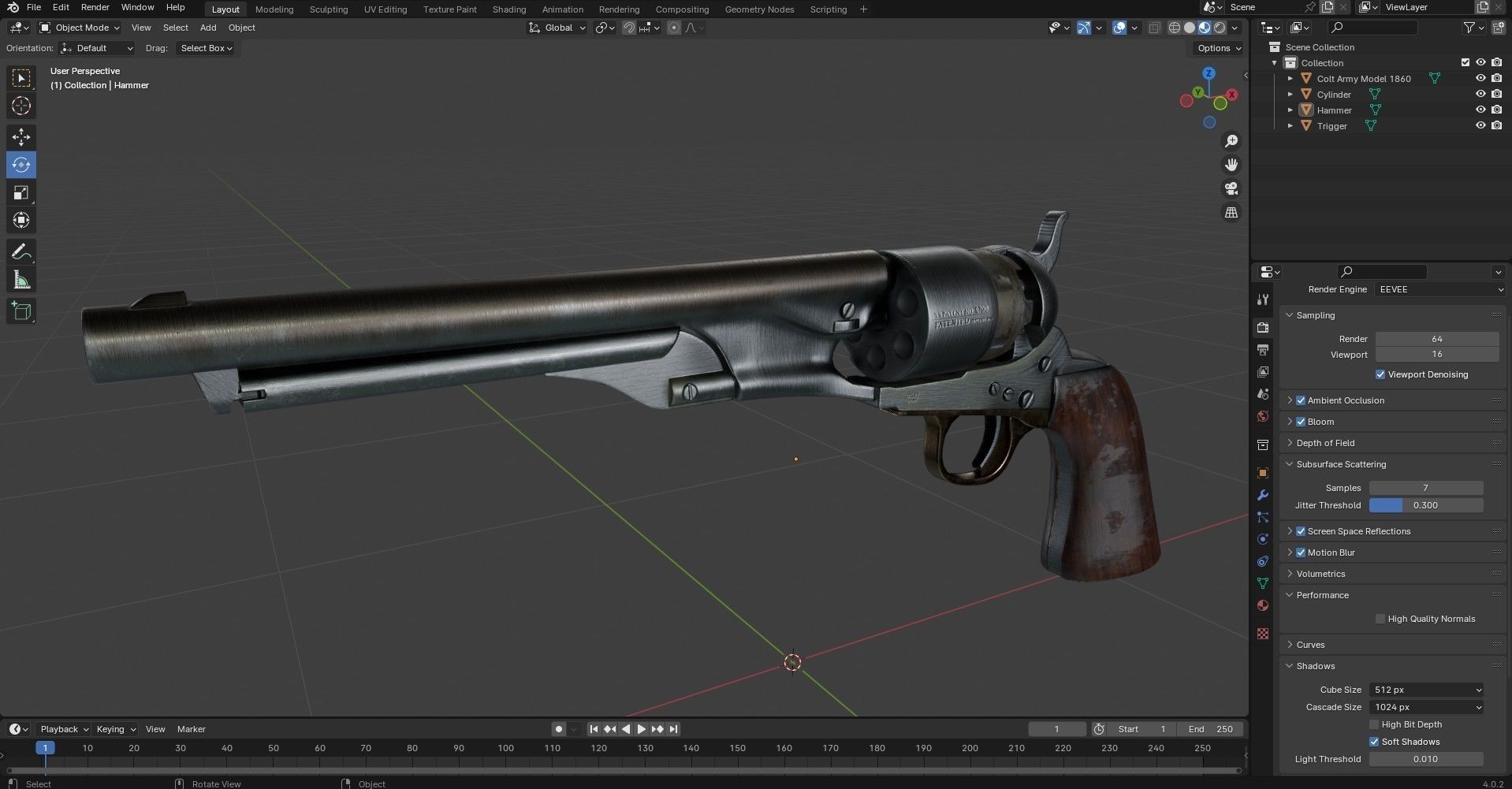Jump to the timeline end frame button
This screenshot has width=1512, height=789.
674,729
